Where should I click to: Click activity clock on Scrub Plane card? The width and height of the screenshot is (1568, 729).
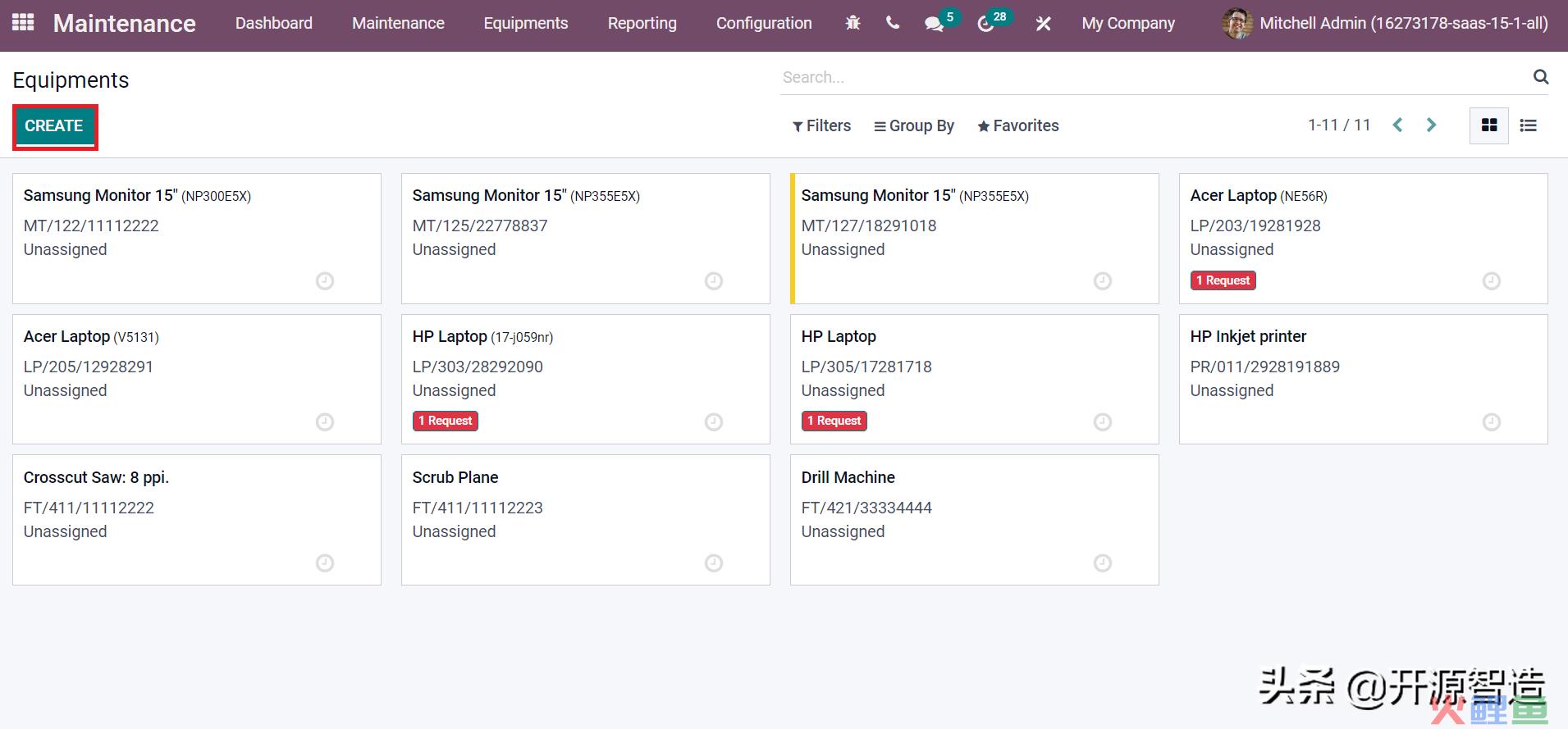click(714, 563)
